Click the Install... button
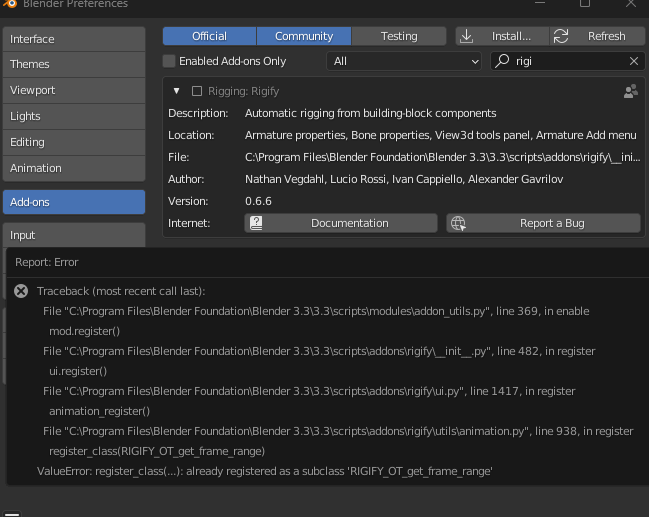Image resolution: width=649 pixels, height=517 pixels. coord(502,36)
